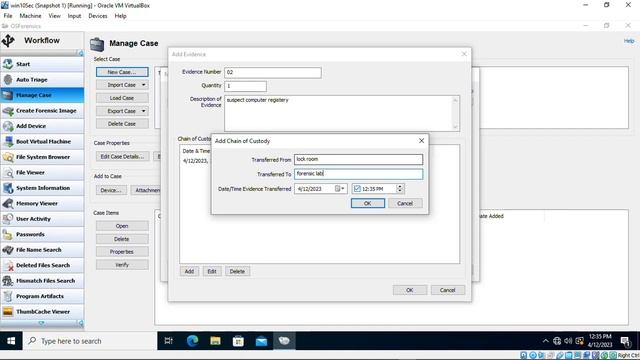Open Mismatch Files Search module
This screenshot has width=640, height=360.
[42, 281]
